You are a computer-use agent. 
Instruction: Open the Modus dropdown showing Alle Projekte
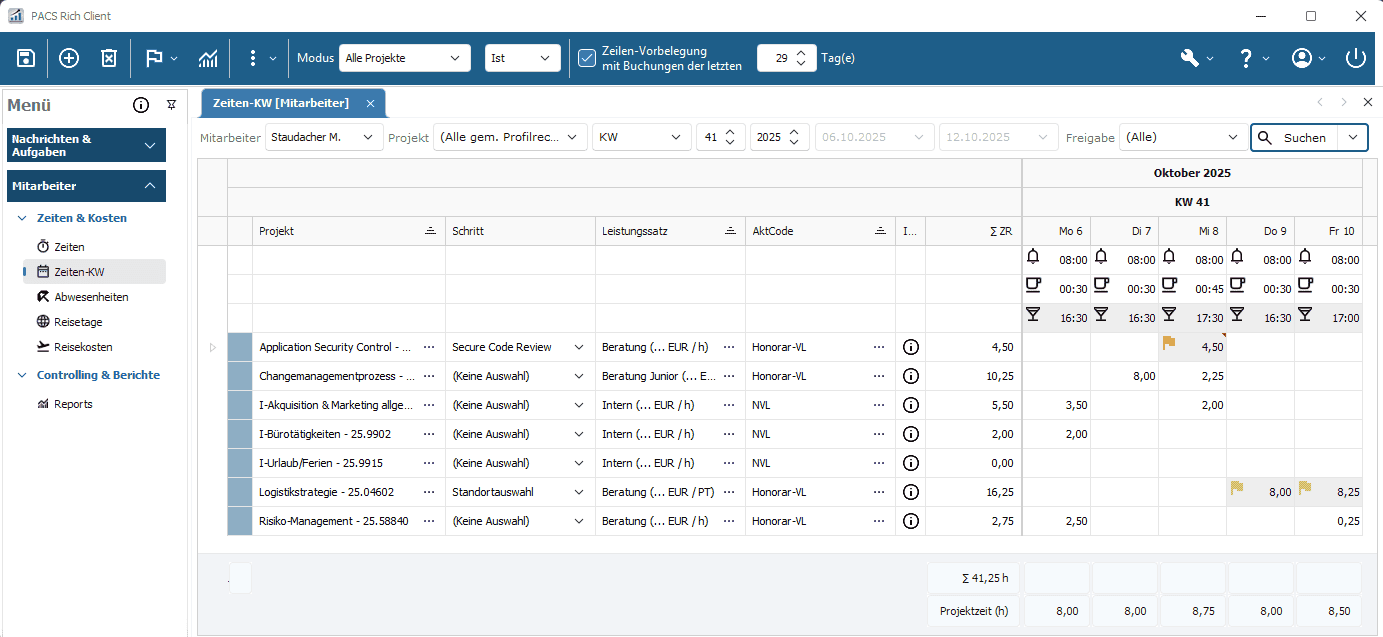point(404,57)
